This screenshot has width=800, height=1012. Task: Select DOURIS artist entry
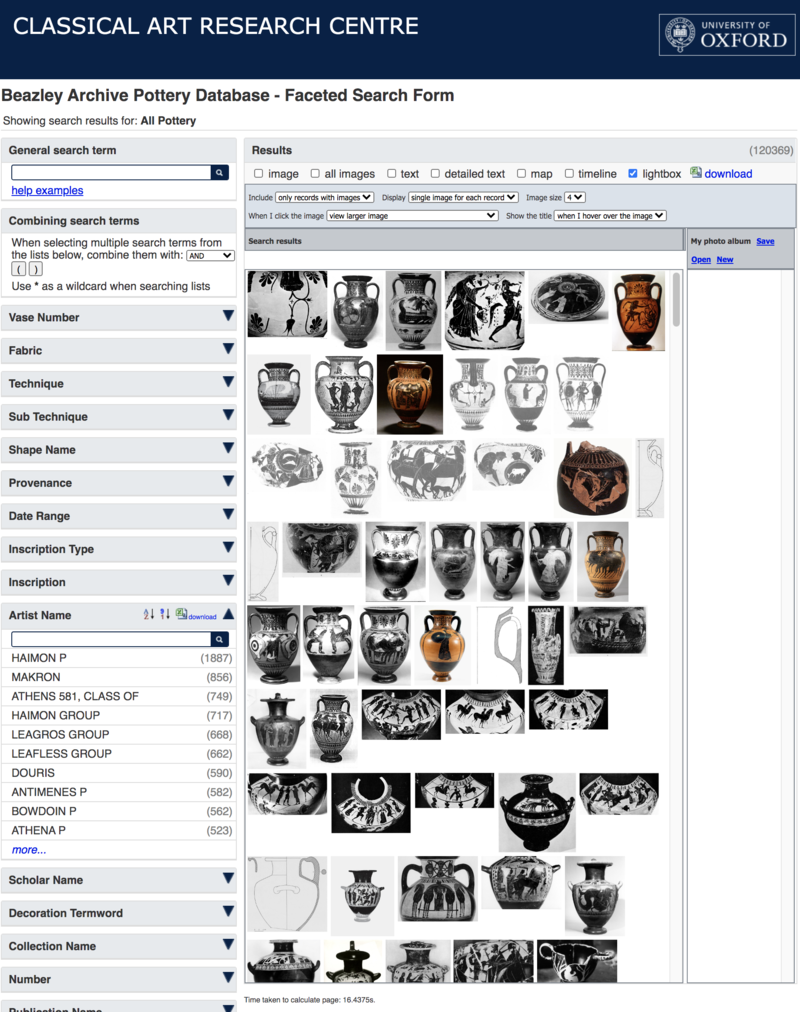pyautogui.click(x=119, y=773)
